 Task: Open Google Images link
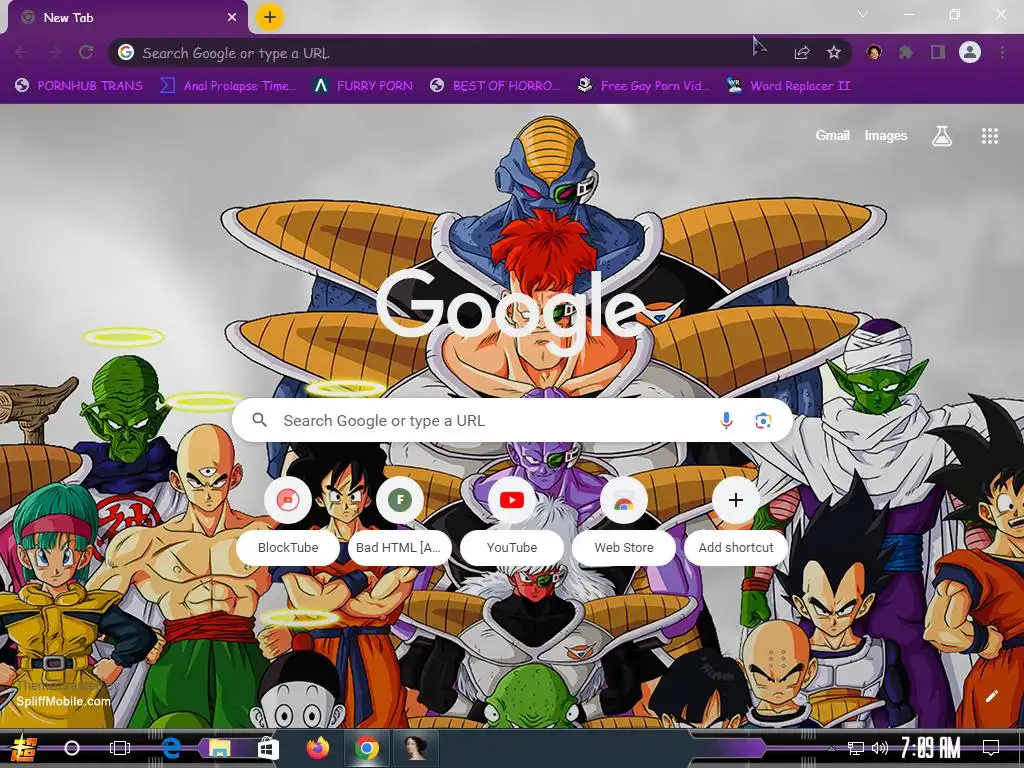tap(886, 135)
